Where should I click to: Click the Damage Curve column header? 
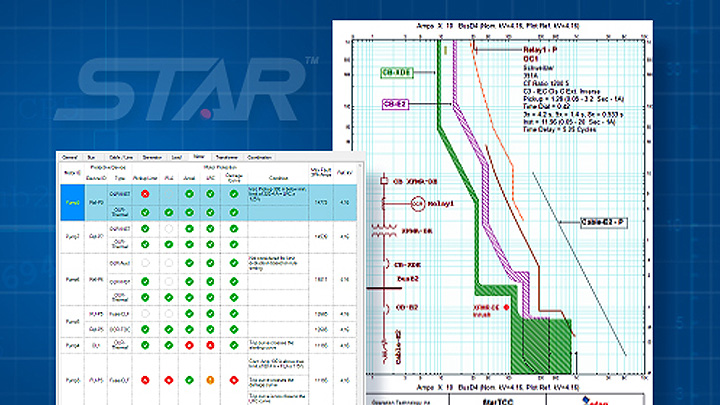point(234,178)
